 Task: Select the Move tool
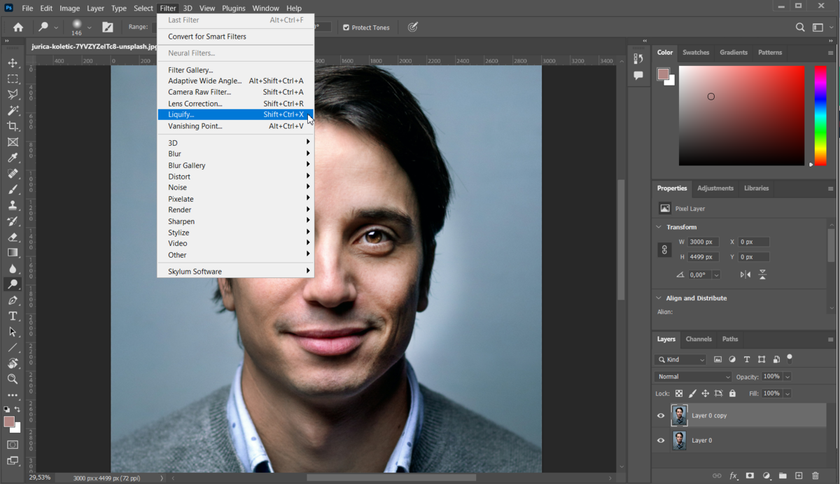pos(13,63)
